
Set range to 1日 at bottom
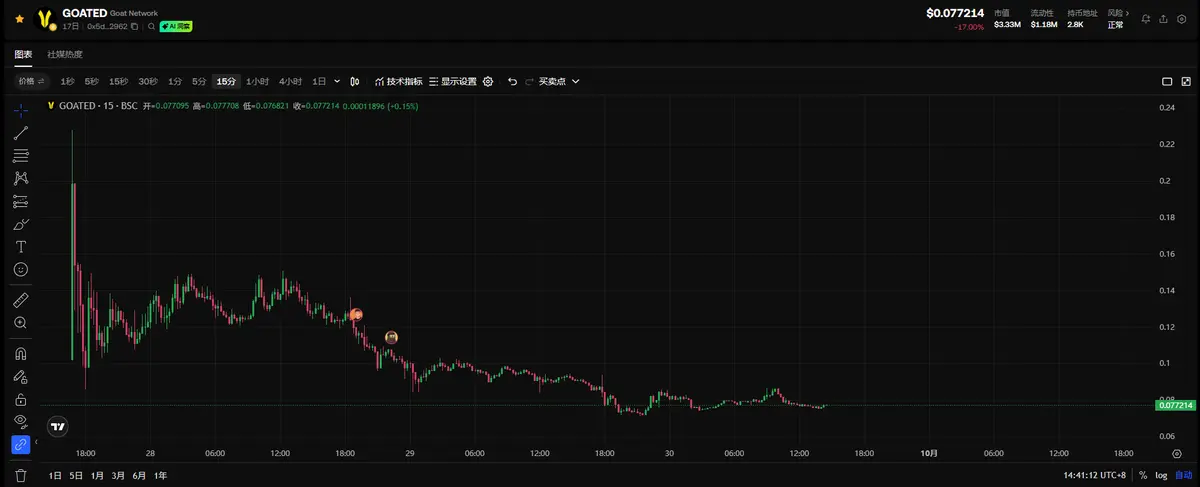coord(56,475)
